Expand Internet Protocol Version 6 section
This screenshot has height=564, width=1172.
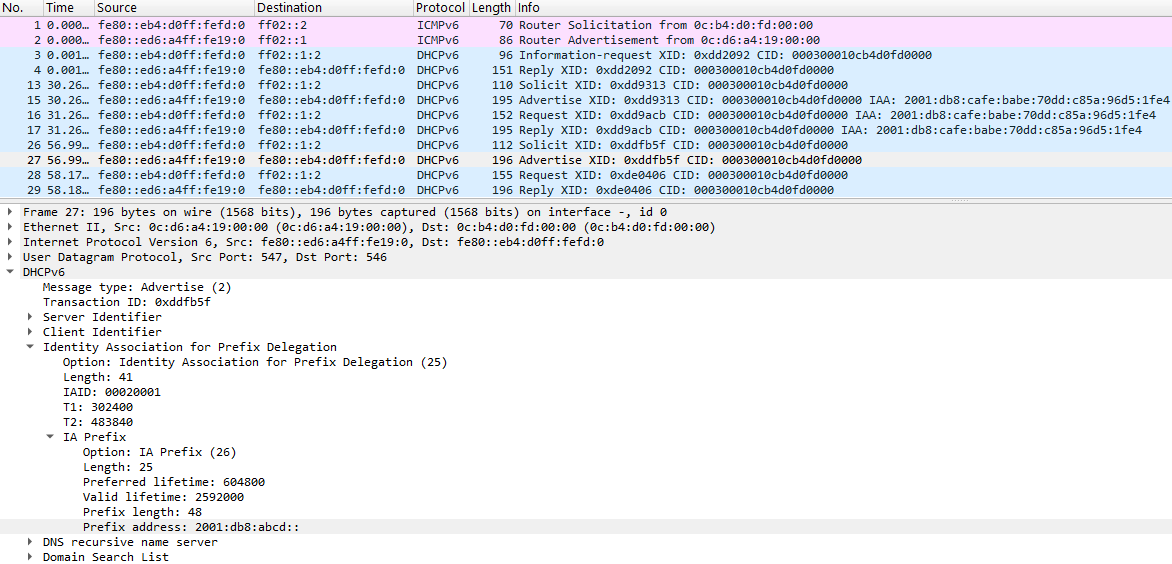[x=9, y=242]
